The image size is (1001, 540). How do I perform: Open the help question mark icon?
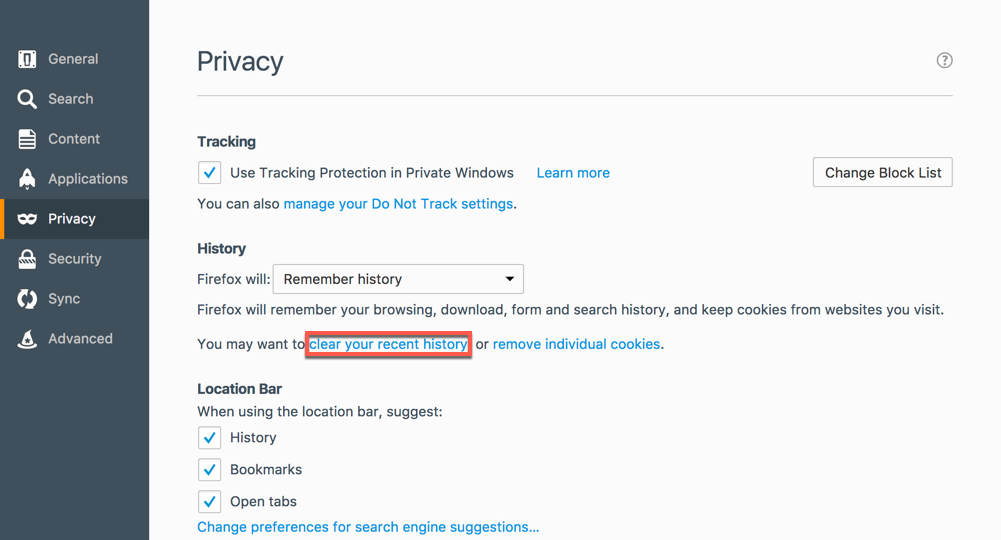[944, 60]
